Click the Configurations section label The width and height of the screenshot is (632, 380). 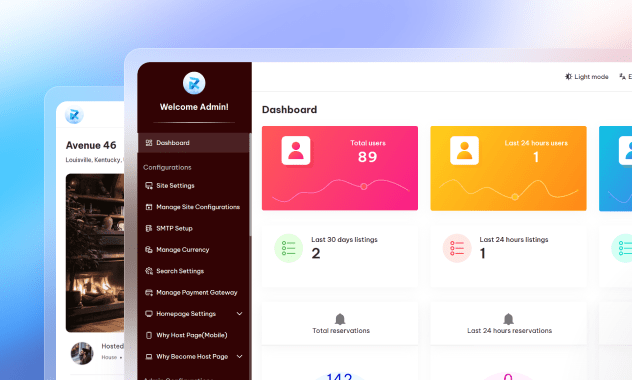click(x=167, y=167)
